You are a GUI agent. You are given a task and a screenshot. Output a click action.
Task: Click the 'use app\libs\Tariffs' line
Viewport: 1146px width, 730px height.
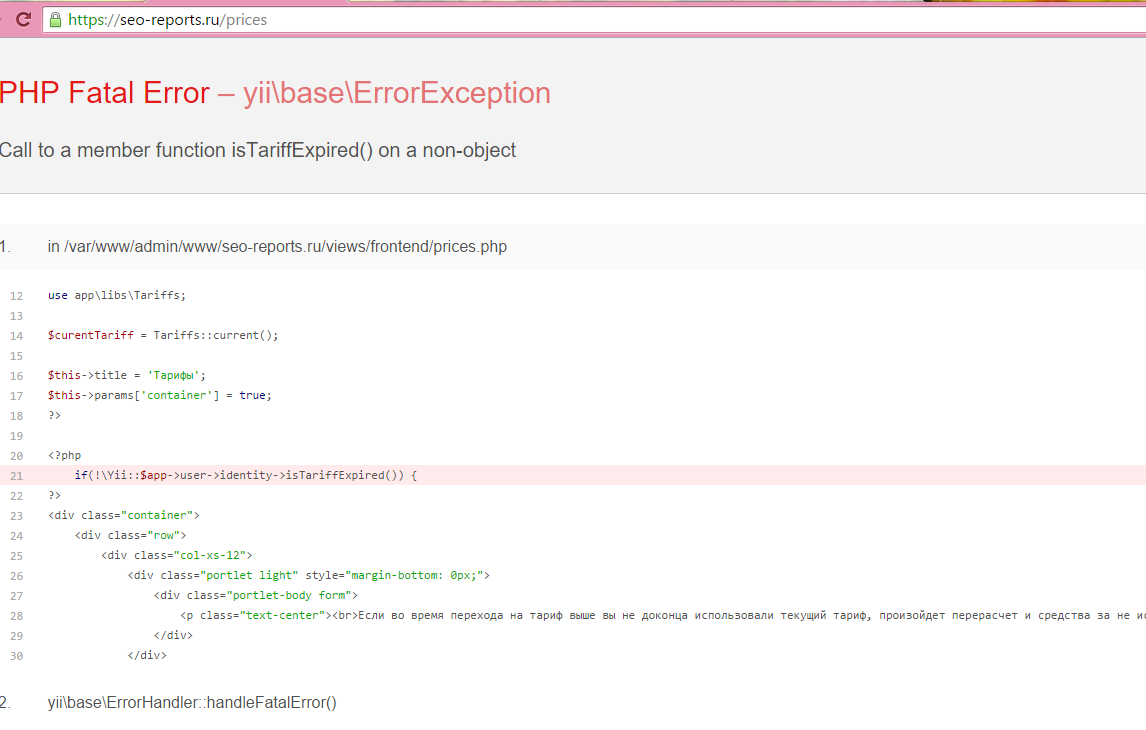tap(117, 295)
